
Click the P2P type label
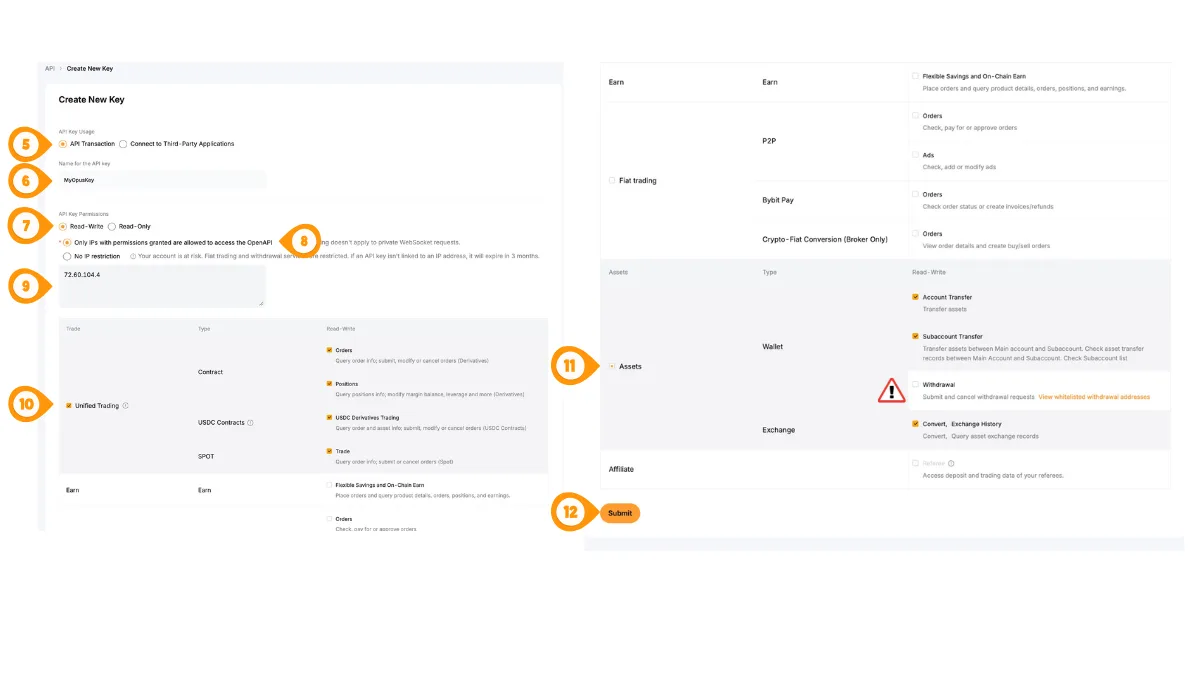click(x=769, y=141)
